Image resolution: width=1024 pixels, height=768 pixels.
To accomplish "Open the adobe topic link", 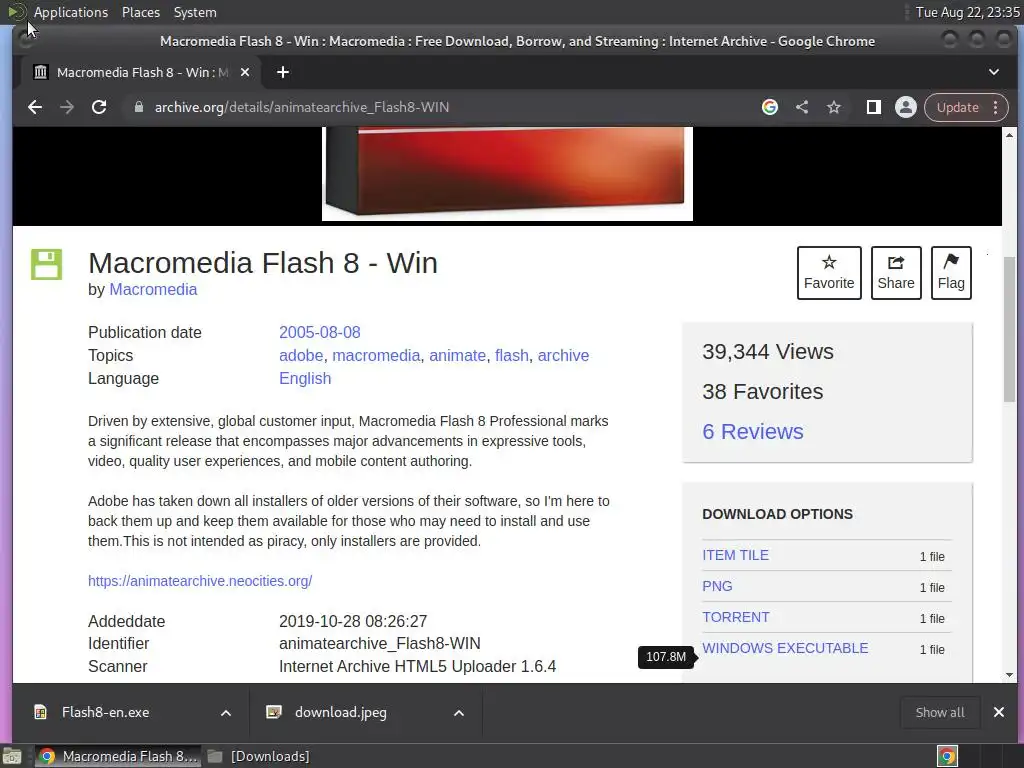I will coord(300,355).
